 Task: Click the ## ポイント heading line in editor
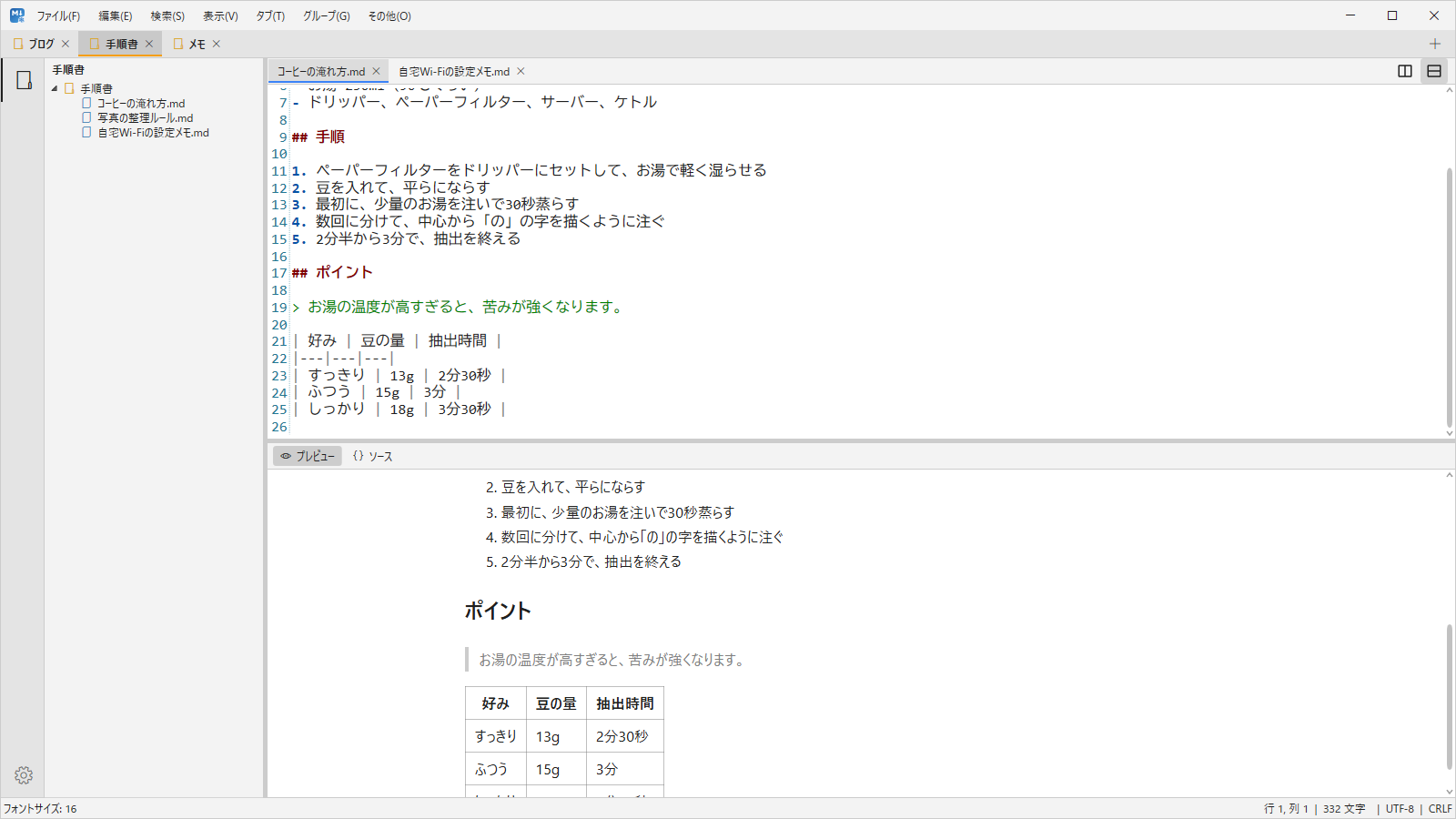(332, 272)
